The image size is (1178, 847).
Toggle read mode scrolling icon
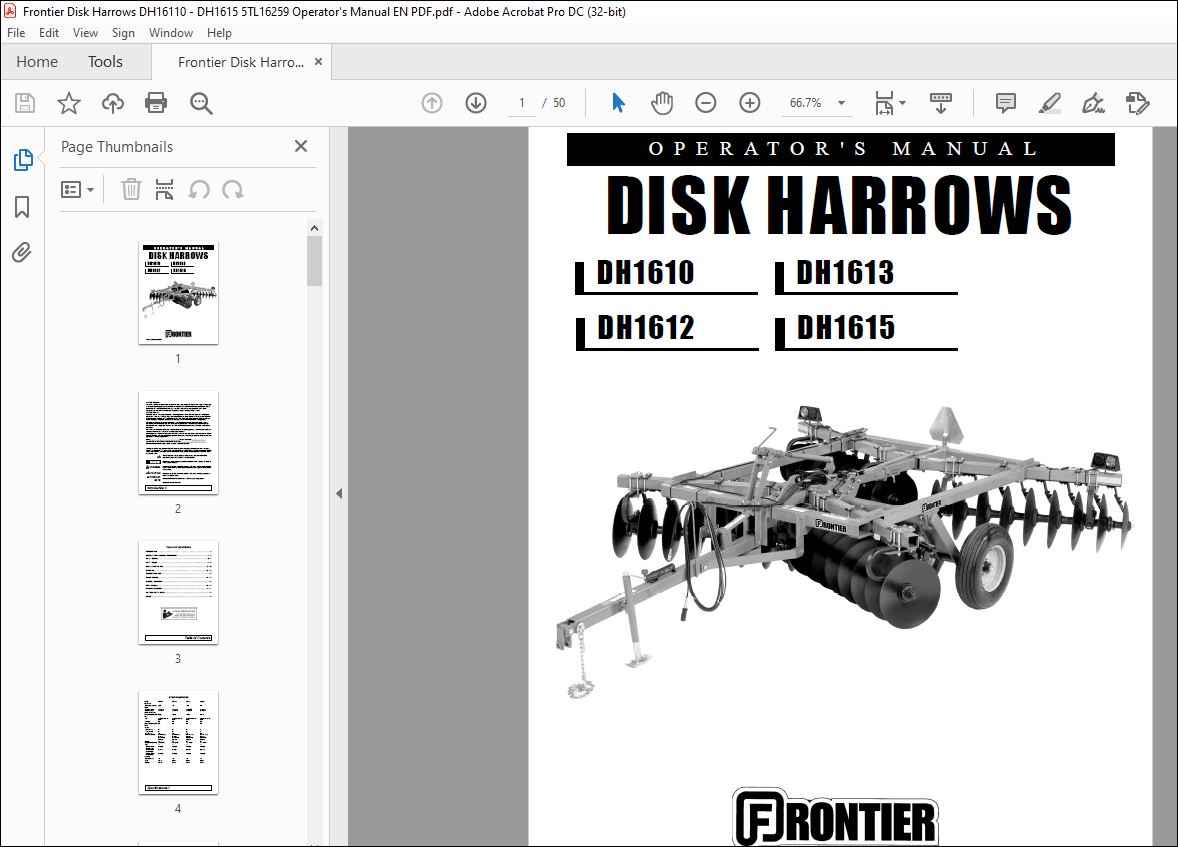[x=941, y=103]
